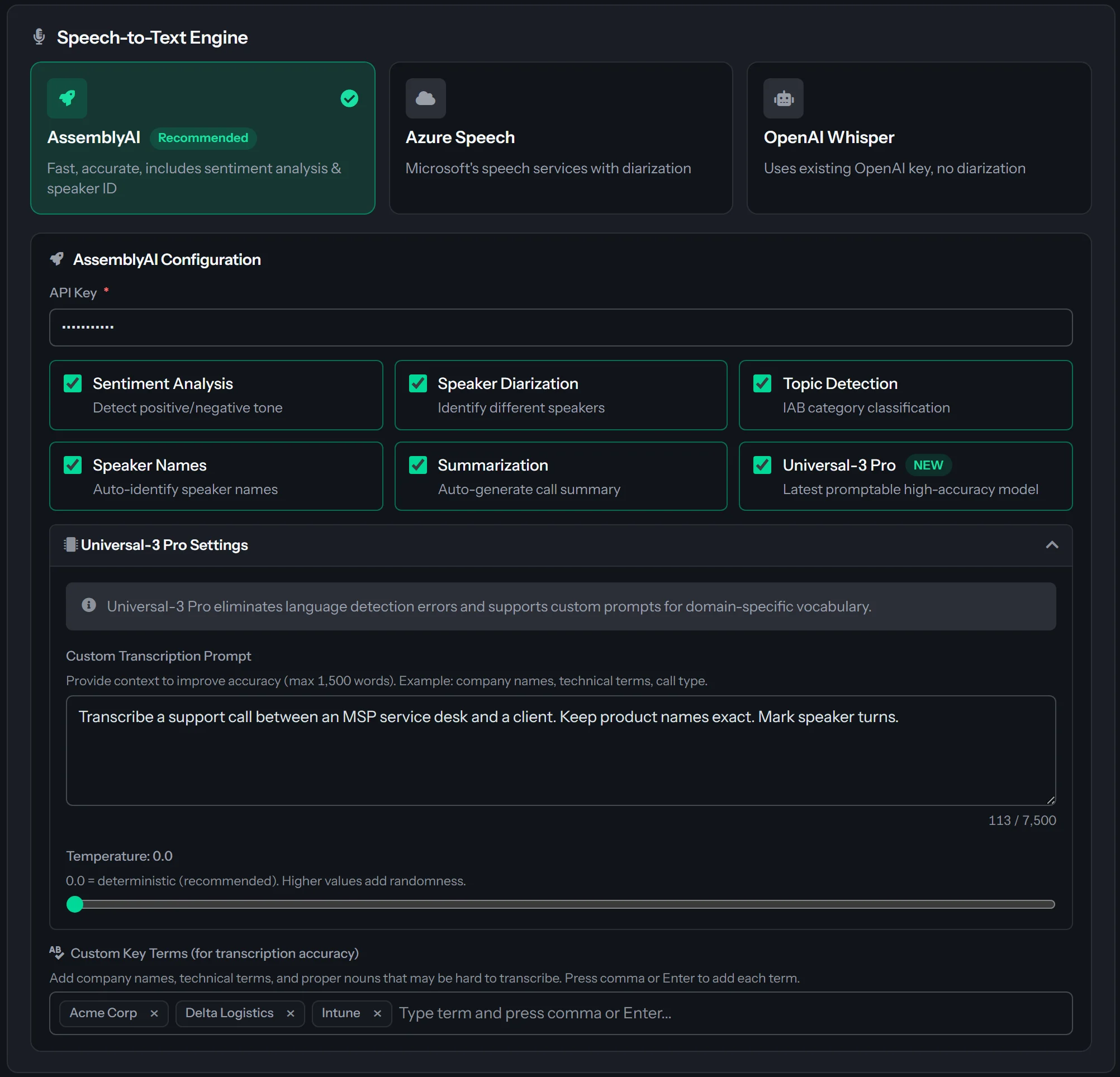The width and height of the screenshot is (1120, 1077).
Task: Click the microphone icon beside Speech-to-Text Engine
Action: coord(39,37)
